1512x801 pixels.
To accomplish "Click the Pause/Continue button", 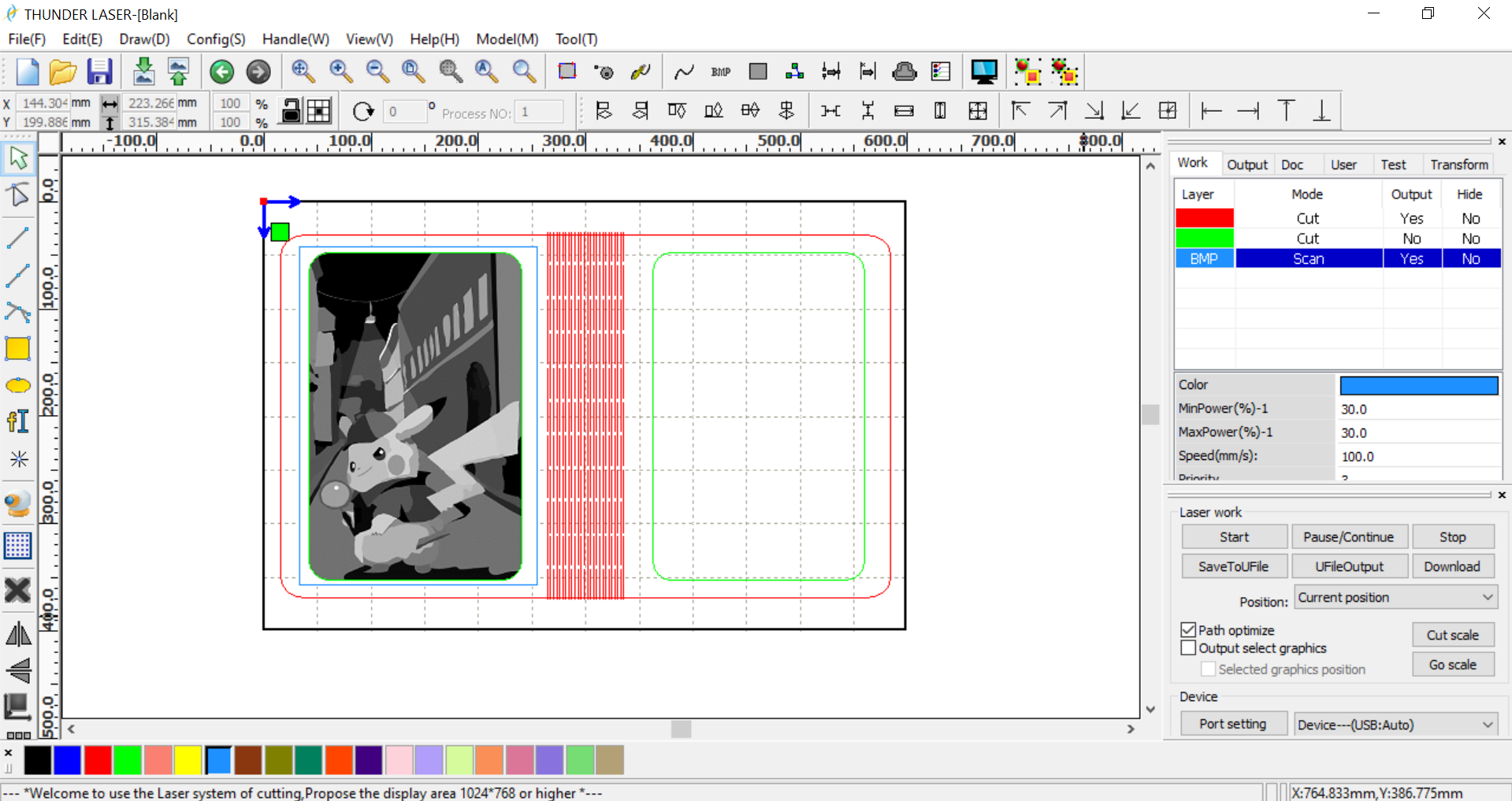I will coord(1348,537).
